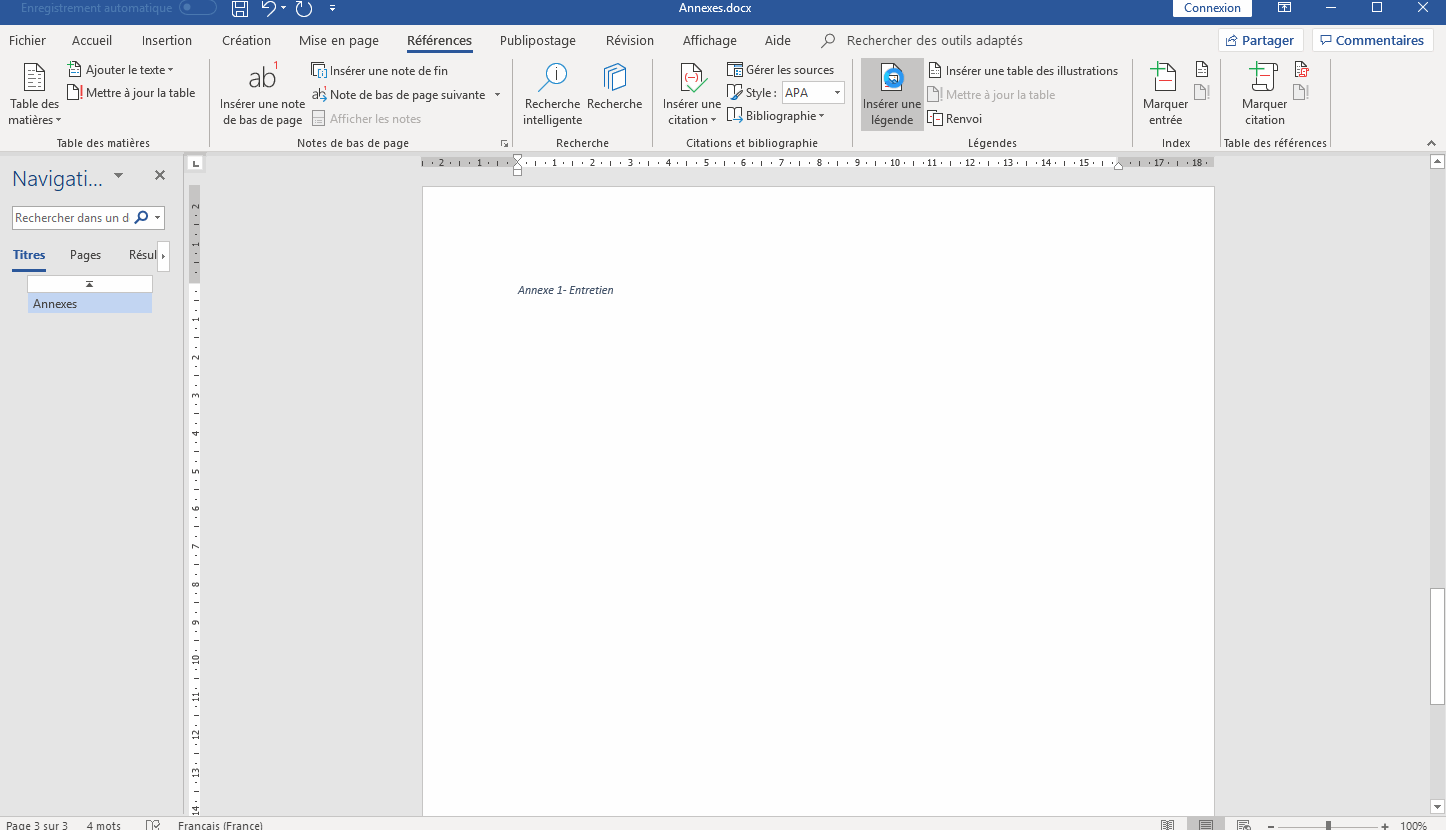Toggle the Enregistrement automatique switch

(198, 8)
